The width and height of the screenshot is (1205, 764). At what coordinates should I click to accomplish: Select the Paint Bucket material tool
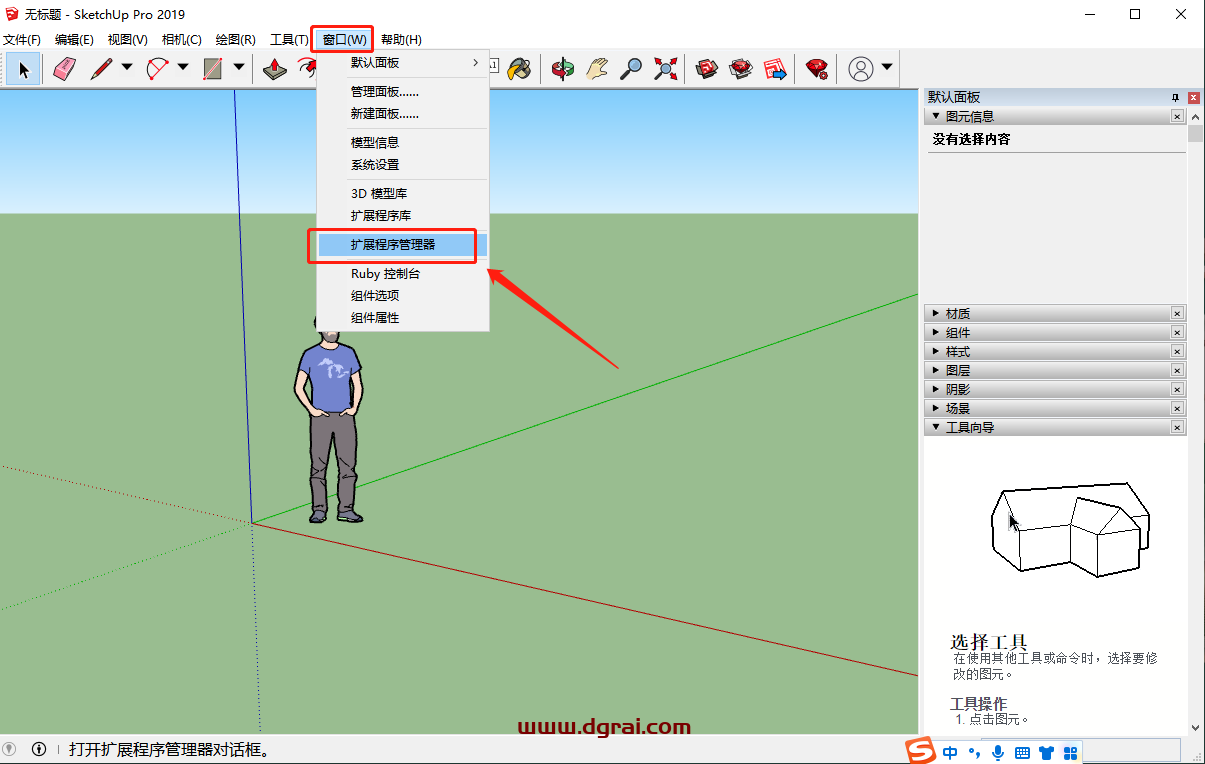521,69
